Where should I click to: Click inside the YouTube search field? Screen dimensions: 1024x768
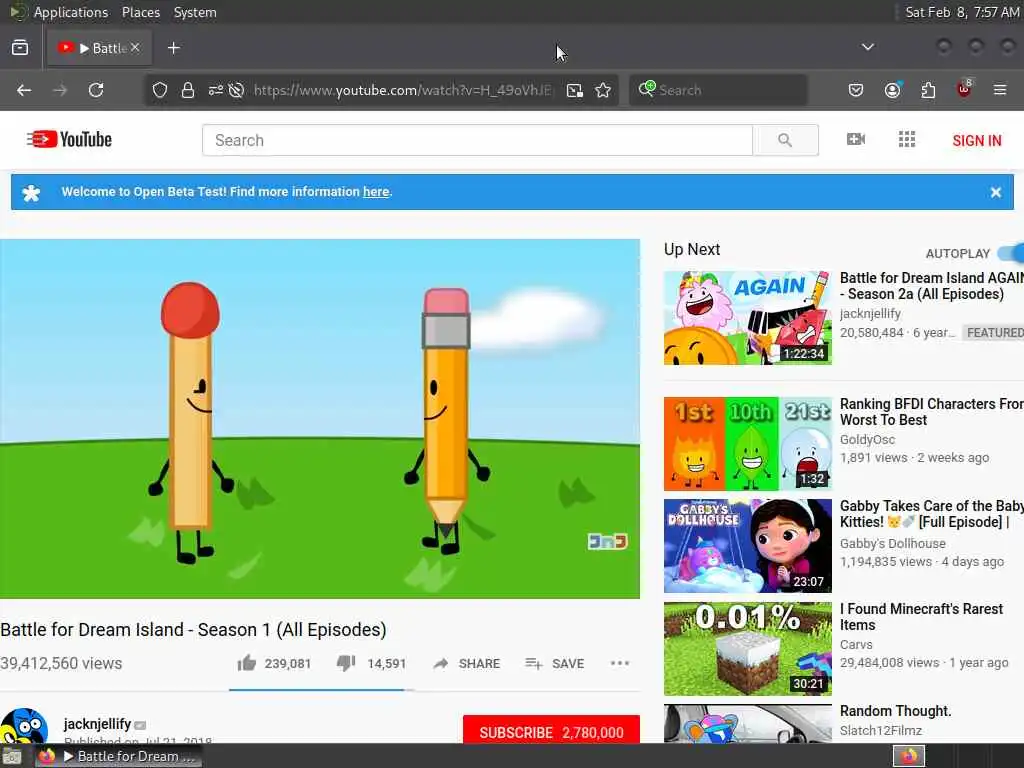pos(477,140)
